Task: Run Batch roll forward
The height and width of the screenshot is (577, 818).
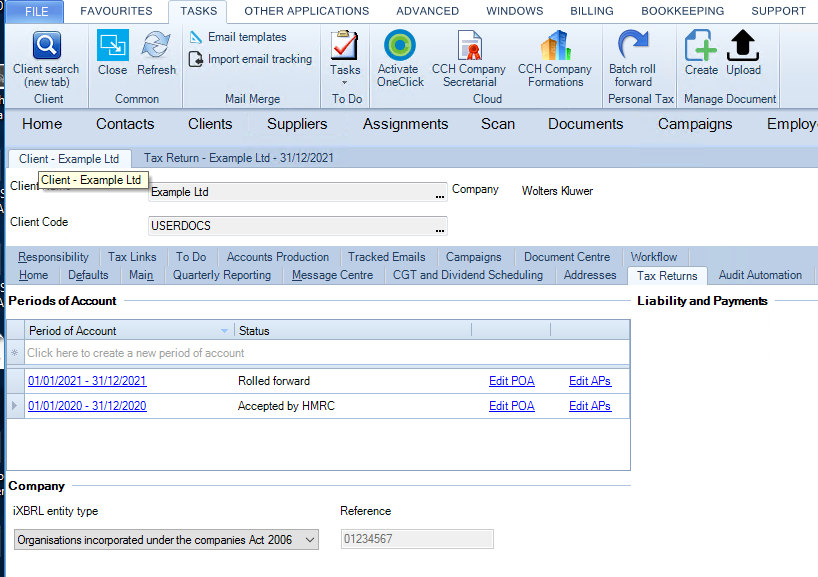Action: [633, 58]
